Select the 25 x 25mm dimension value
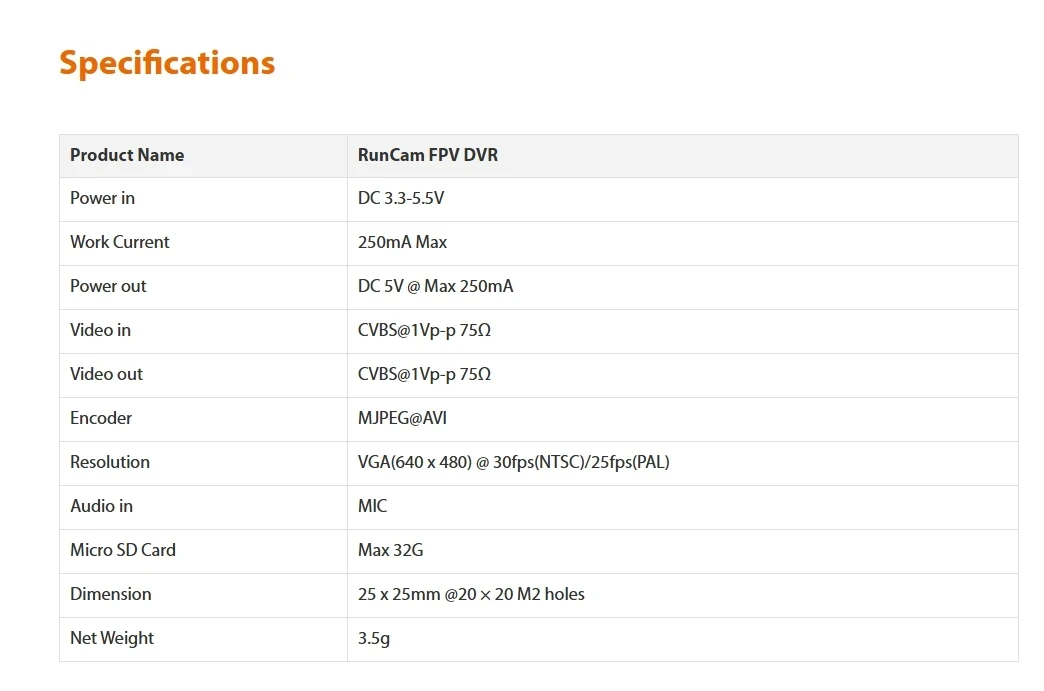1044x691 pixels. [x=471, y=594]
